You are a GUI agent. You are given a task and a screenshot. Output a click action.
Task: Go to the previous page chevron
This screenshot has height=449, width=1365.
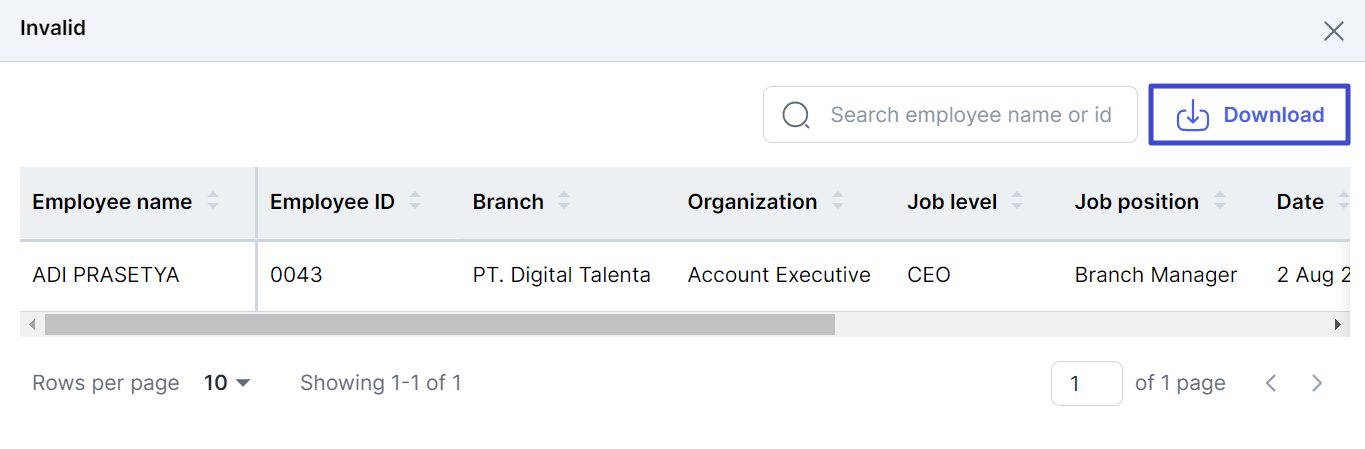(1271, 383)
